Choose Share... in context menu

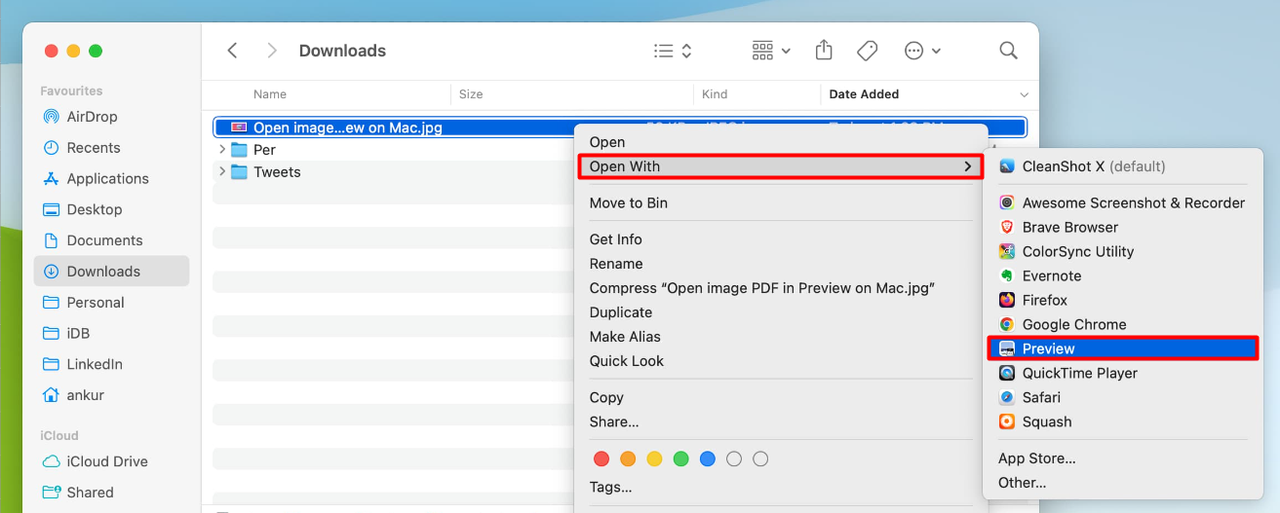[x=781, y=421]
